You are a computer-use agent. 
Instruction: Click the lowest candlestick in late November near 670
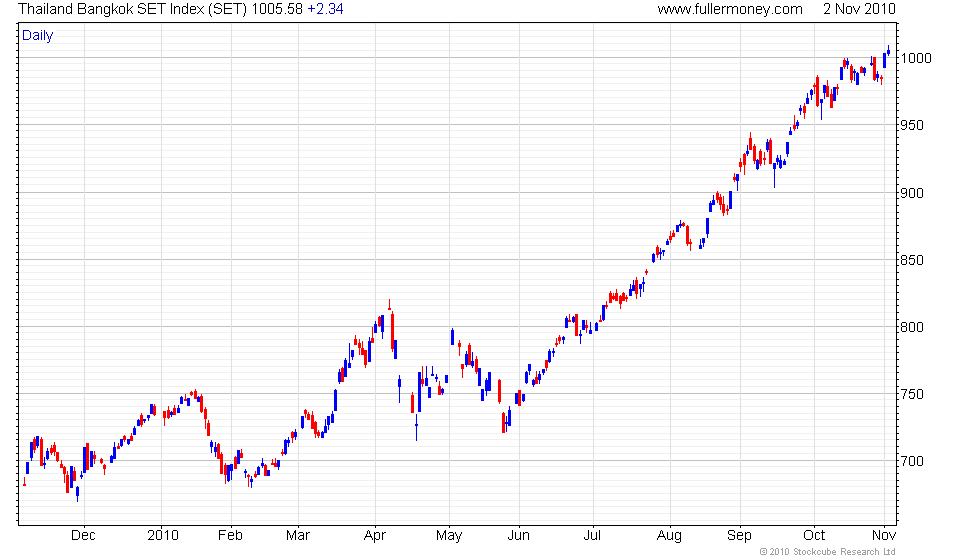tap(78, 493)
